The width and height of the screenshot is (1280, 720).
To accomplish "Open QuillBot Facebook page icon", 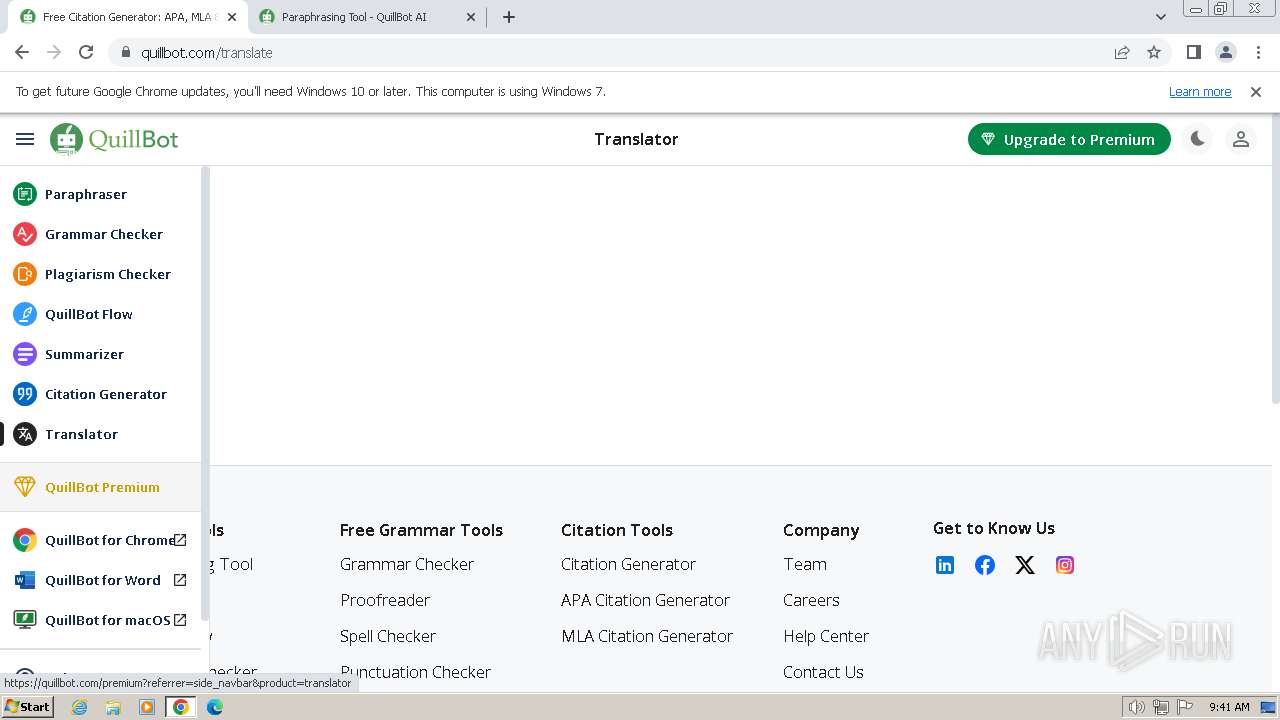I will [x=985, y=565].
